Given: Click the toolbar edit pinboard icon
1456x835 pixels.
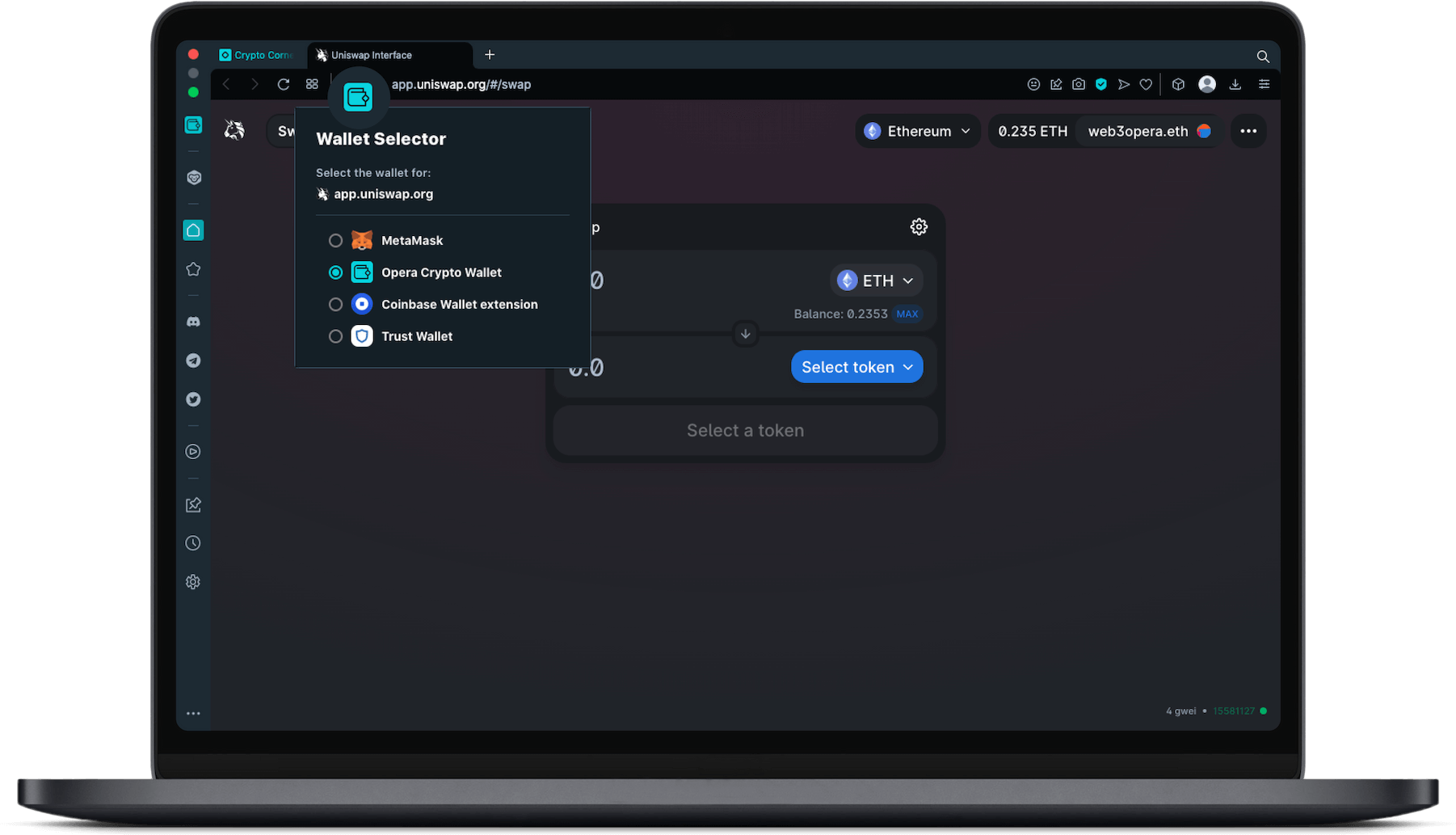Looking at the screenshot, I should click(1056, 84).
